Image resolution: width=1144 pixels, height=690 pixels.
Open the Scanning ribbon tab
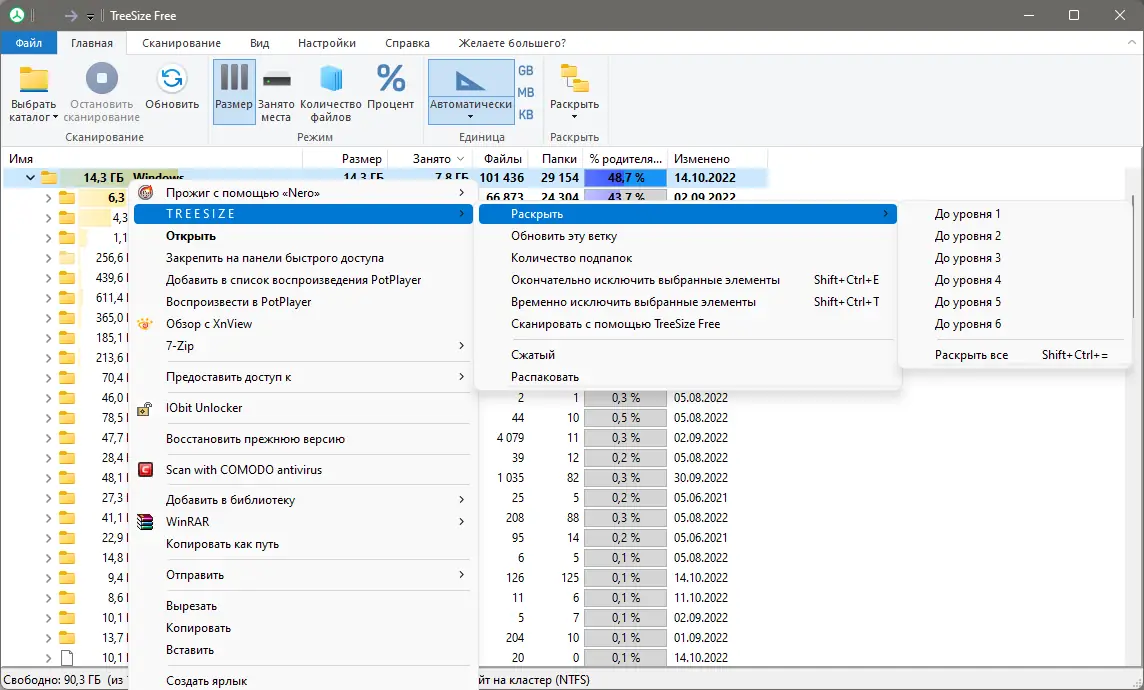coord(181,43)
